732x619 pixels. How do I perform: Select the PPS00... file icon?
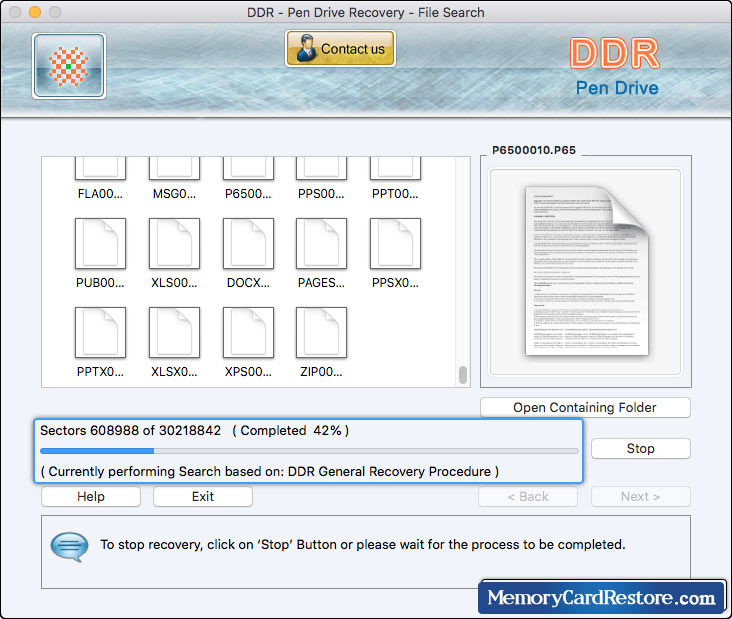click(x=321, y=169)
